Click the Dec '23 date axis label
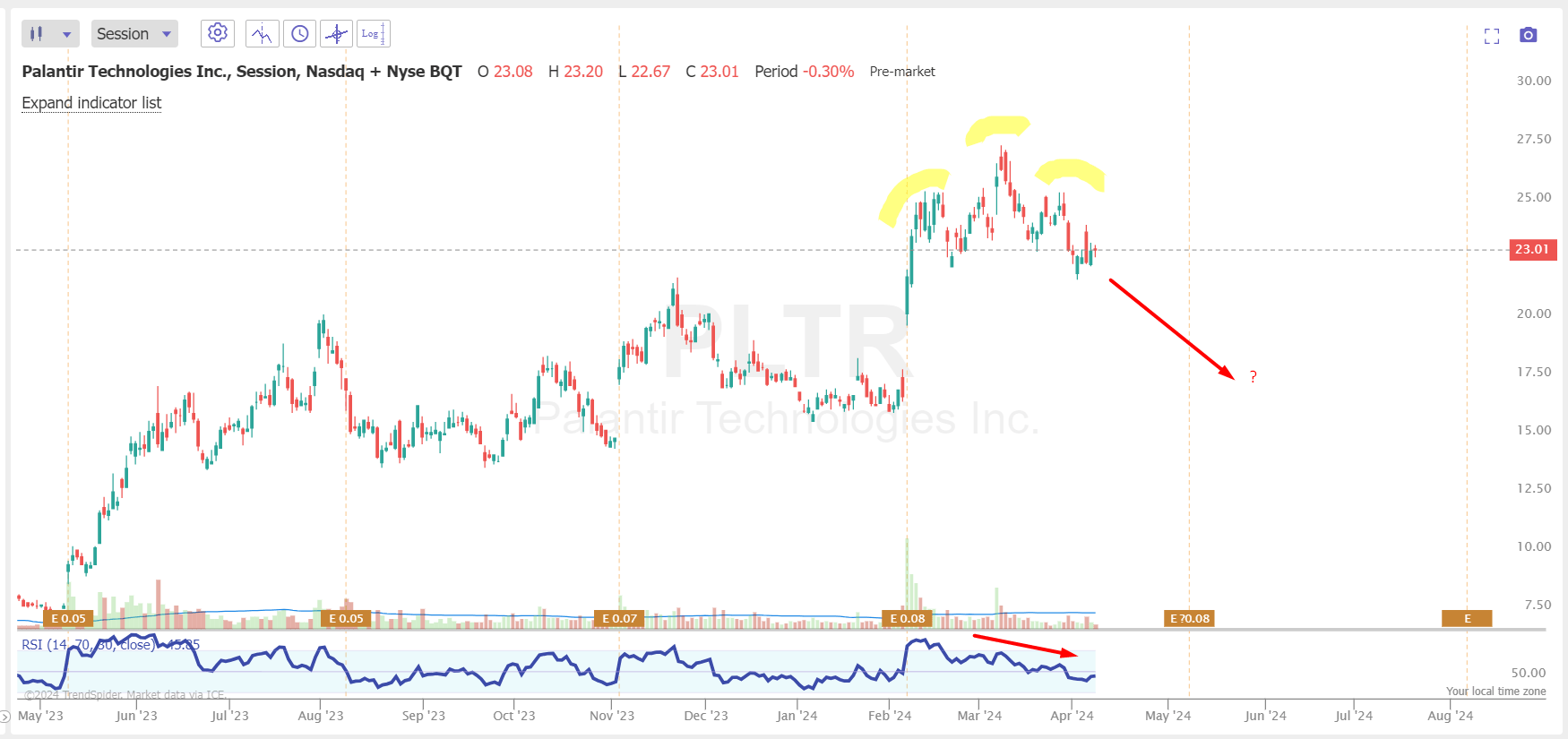This screenshot has width=1568, height=739. pyautogui.click(x=706, y=716)
